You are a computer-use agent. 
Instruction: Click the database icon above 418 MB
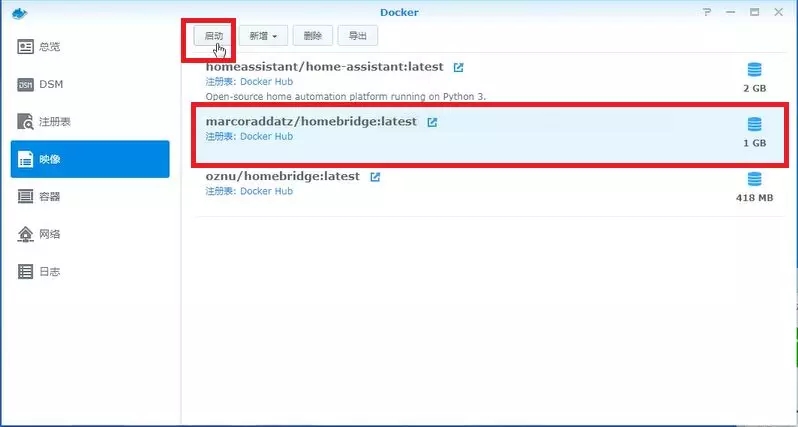[x=755, y=179]
